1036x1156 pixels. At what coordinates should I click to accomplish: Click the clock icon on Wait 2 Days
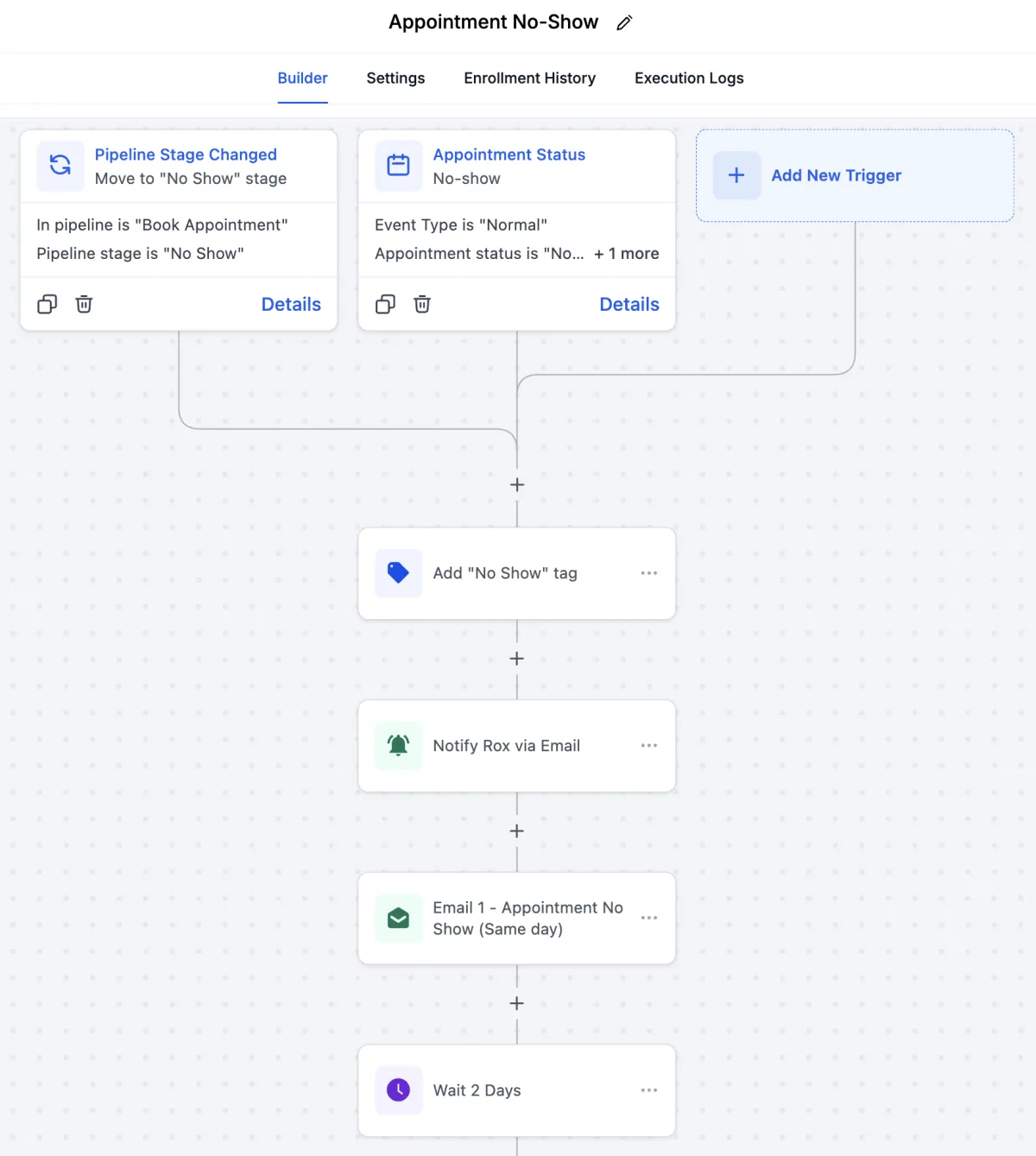tap(398, 1090)
